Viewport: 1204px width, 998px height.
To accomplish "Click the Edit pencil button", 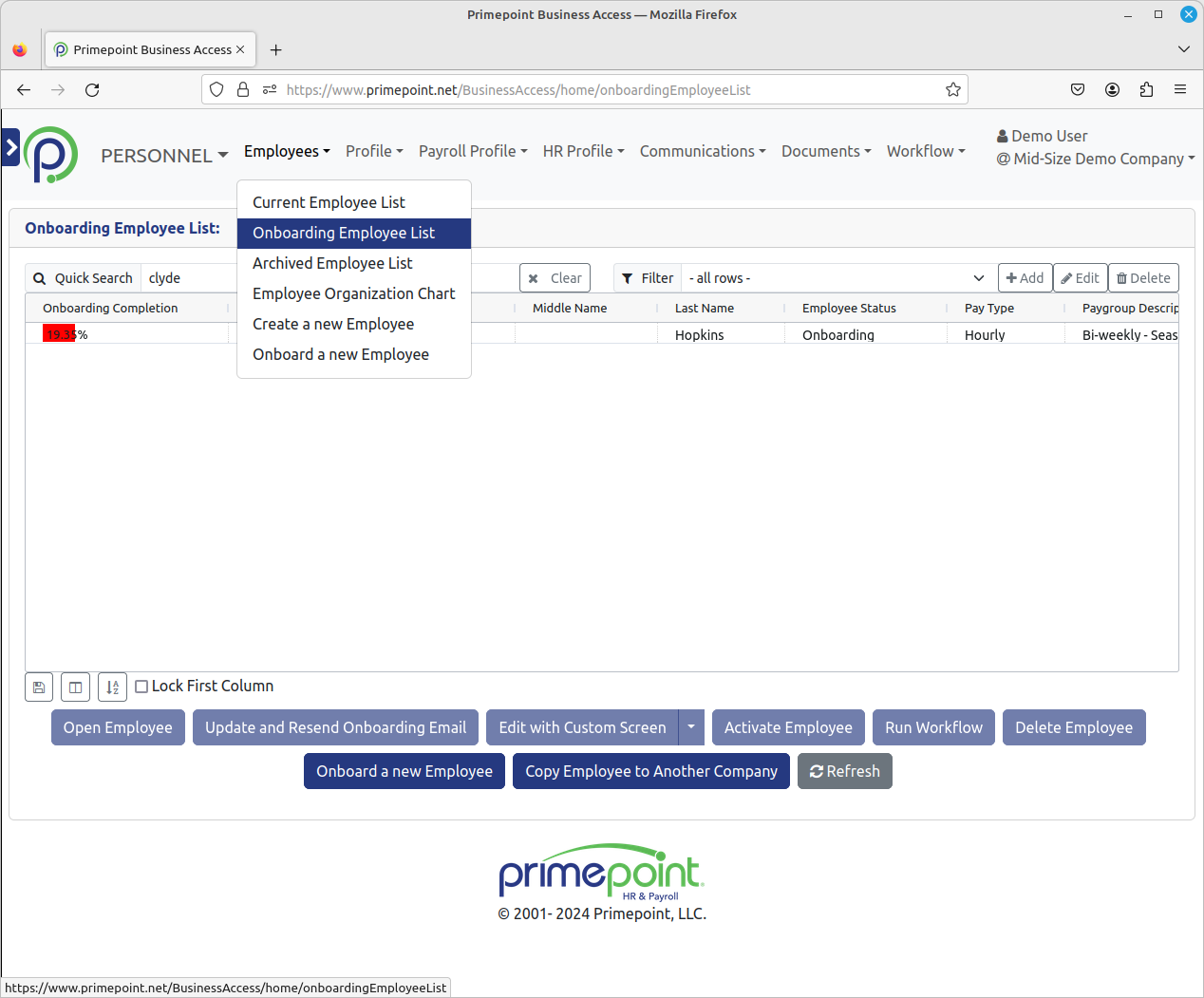I will [x=1081, y=278].
